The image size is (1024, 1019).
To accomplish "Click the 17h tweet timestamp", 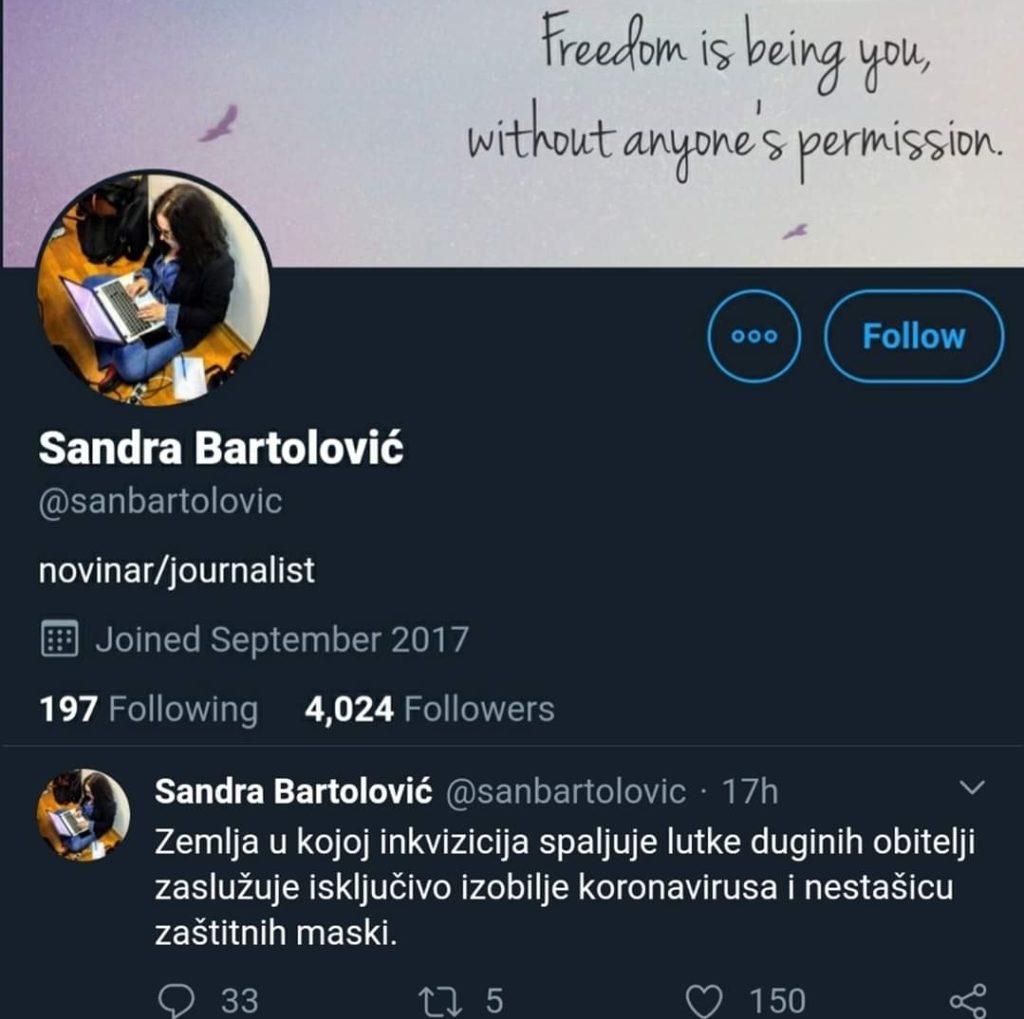I will tap(750, 792).
